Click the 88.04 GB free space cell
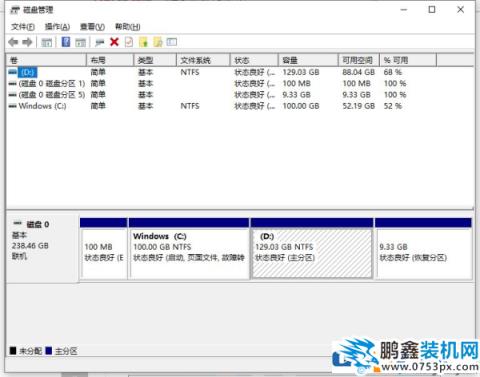 359,72
